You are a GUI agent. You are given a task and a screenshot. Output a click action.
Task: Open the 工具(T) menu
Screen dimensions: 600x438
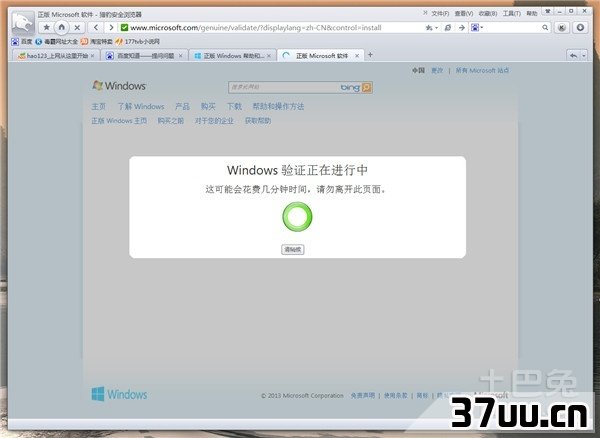point(512,13)
